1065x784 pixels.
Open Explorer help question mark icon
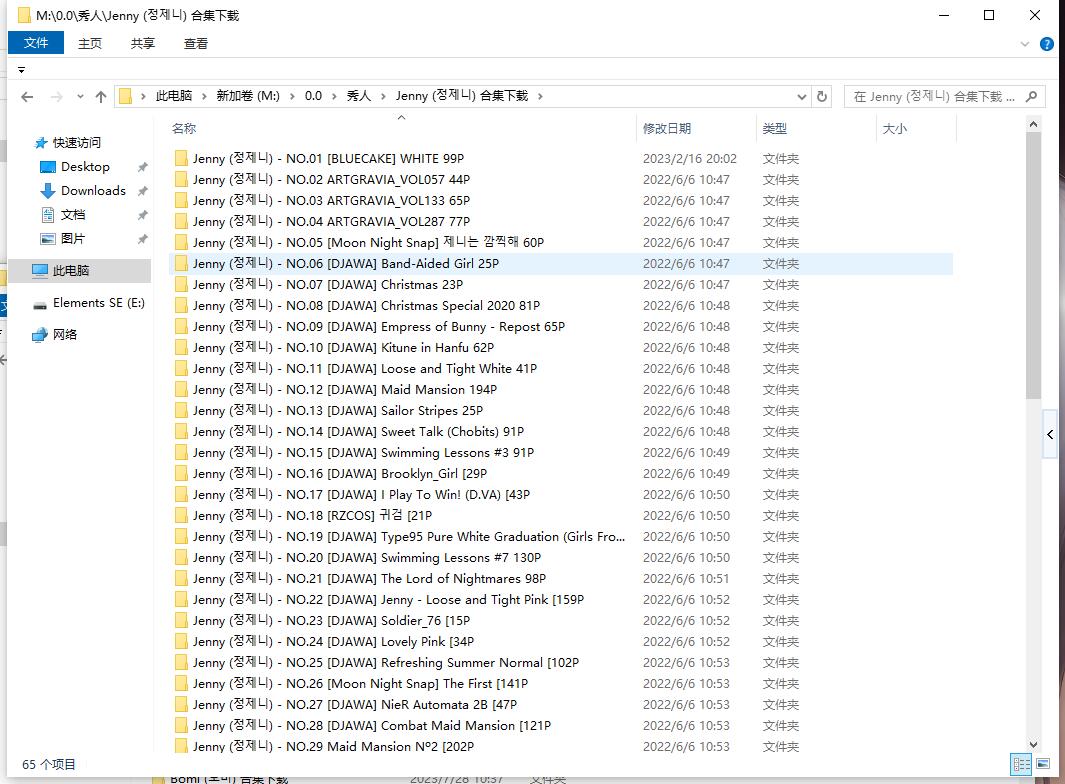(1047, 44)
